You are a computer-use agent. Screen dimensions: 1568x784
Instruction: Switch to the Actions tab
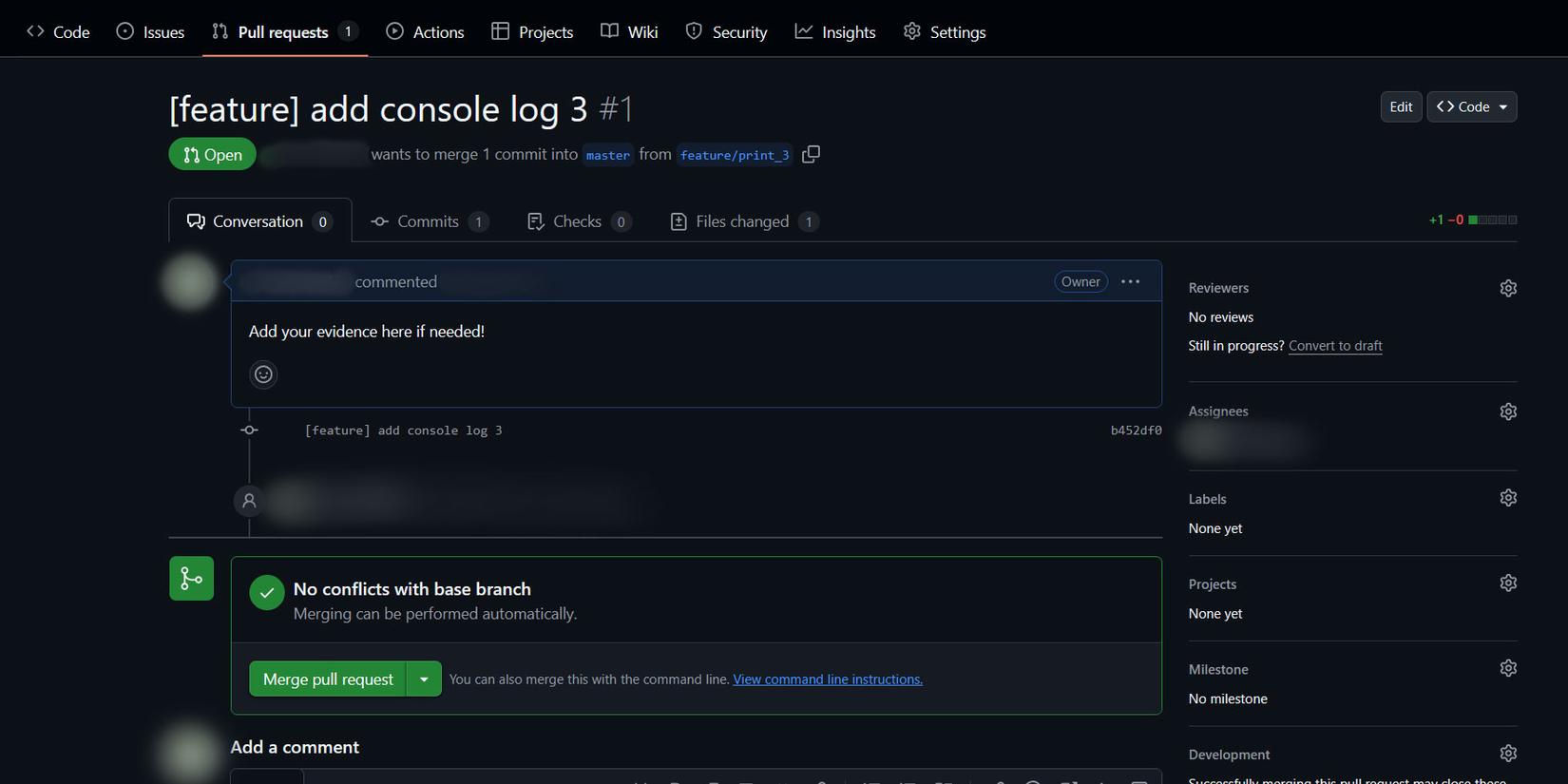tap(425, 31)
